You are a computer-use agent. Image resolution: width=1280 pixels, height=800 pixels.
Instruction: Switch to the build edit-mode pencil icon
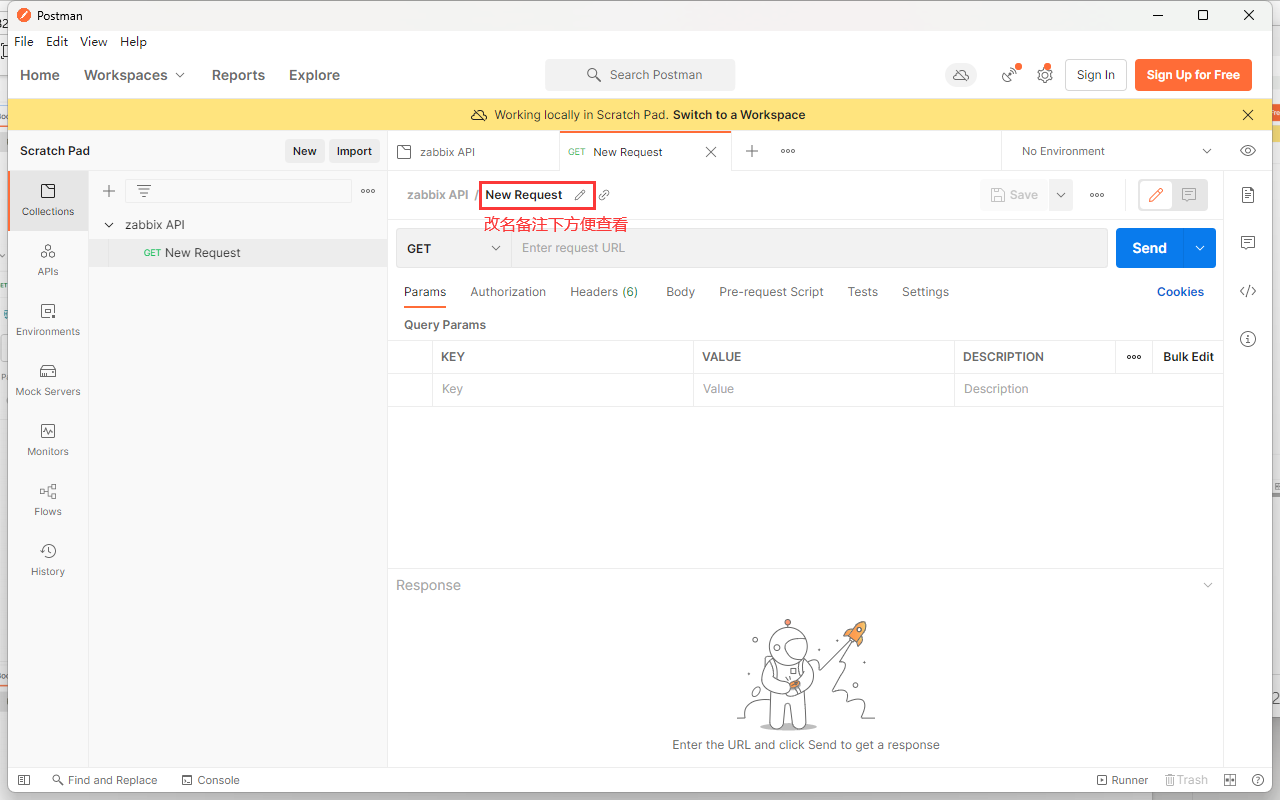1156,195
